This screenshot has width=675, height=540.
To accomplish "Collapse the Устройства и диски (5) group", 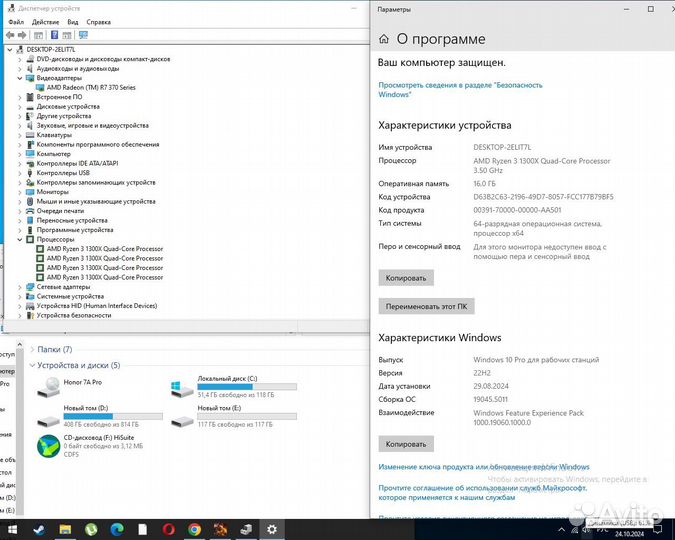I will [x=32, y=365].
